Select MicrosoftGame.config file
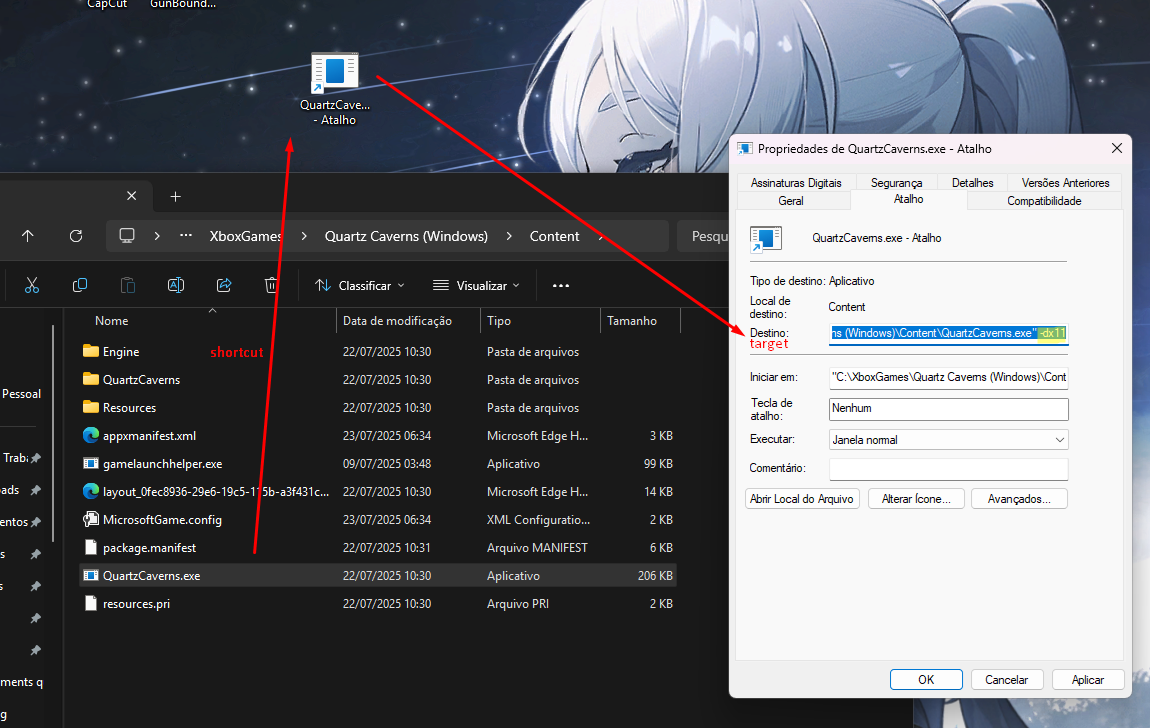This screenshot has width=1150, height=728. pyautogui.click(x=378, y=520)
